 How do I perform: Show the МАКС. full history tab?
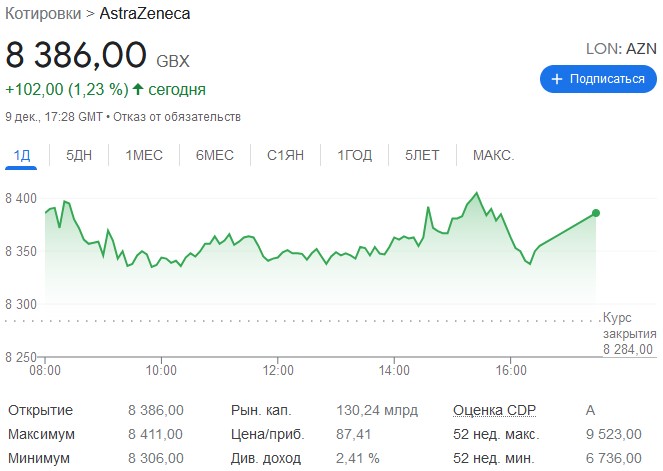click(x=493, y=156)
